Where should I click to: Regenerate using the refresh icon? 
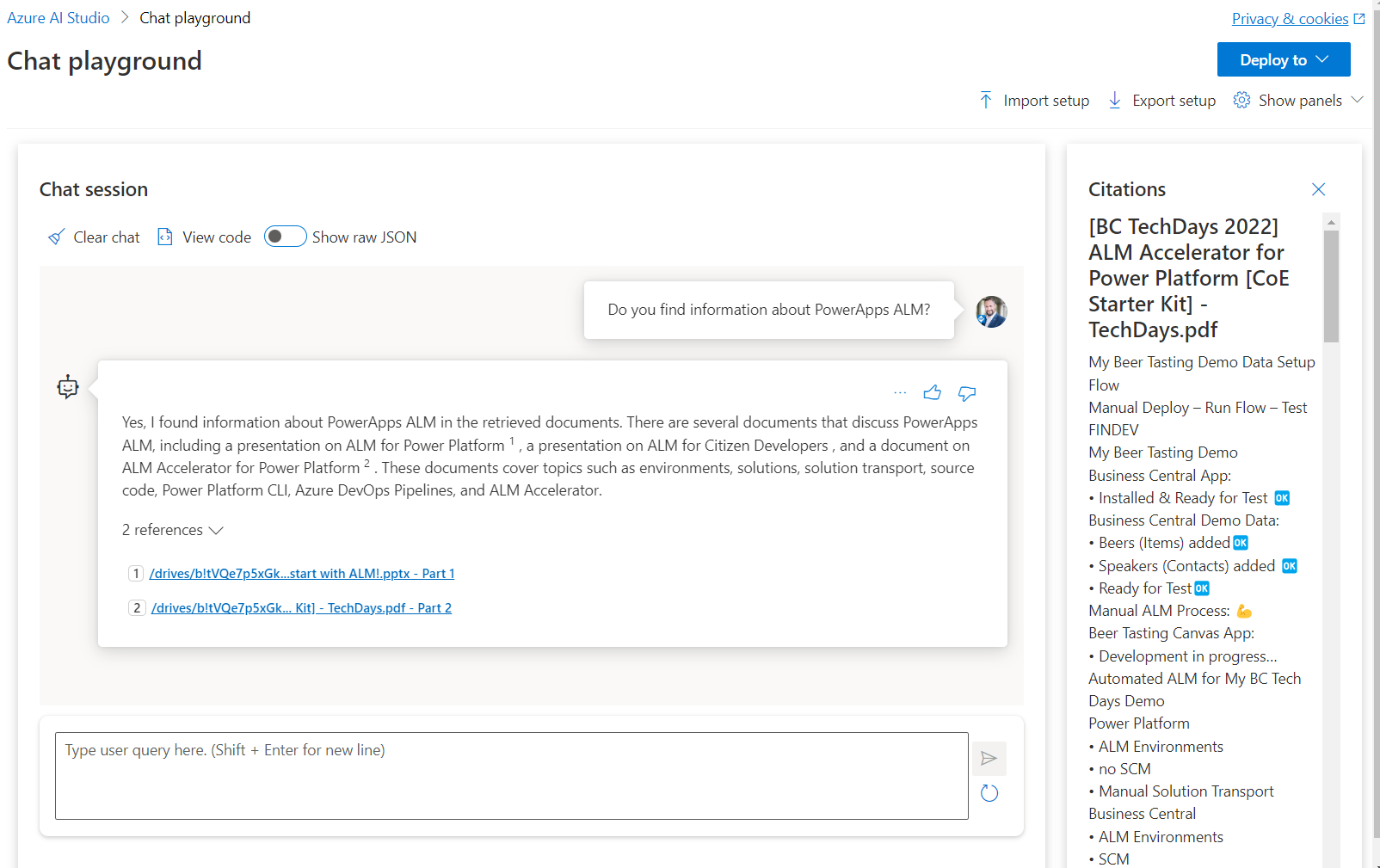pyautogui.click(x=989, y=792)
